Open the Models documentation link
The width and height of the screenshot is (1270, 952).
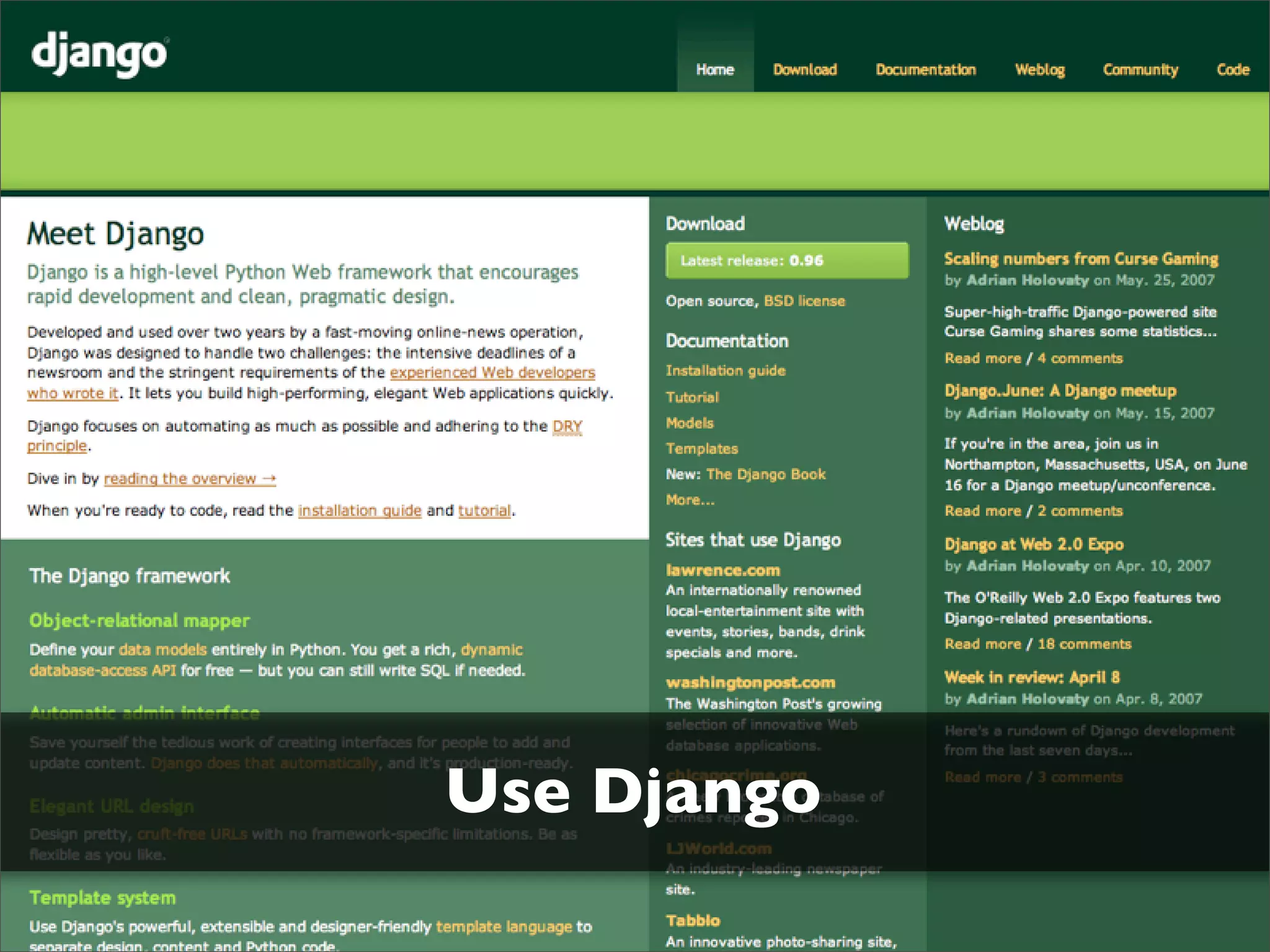pyautogui.click(x=690, y=423)
